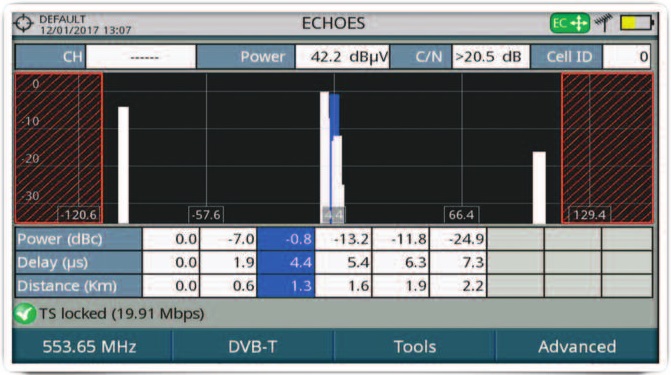Click the highlighted 4.4 axis marker

coord(333,215)
